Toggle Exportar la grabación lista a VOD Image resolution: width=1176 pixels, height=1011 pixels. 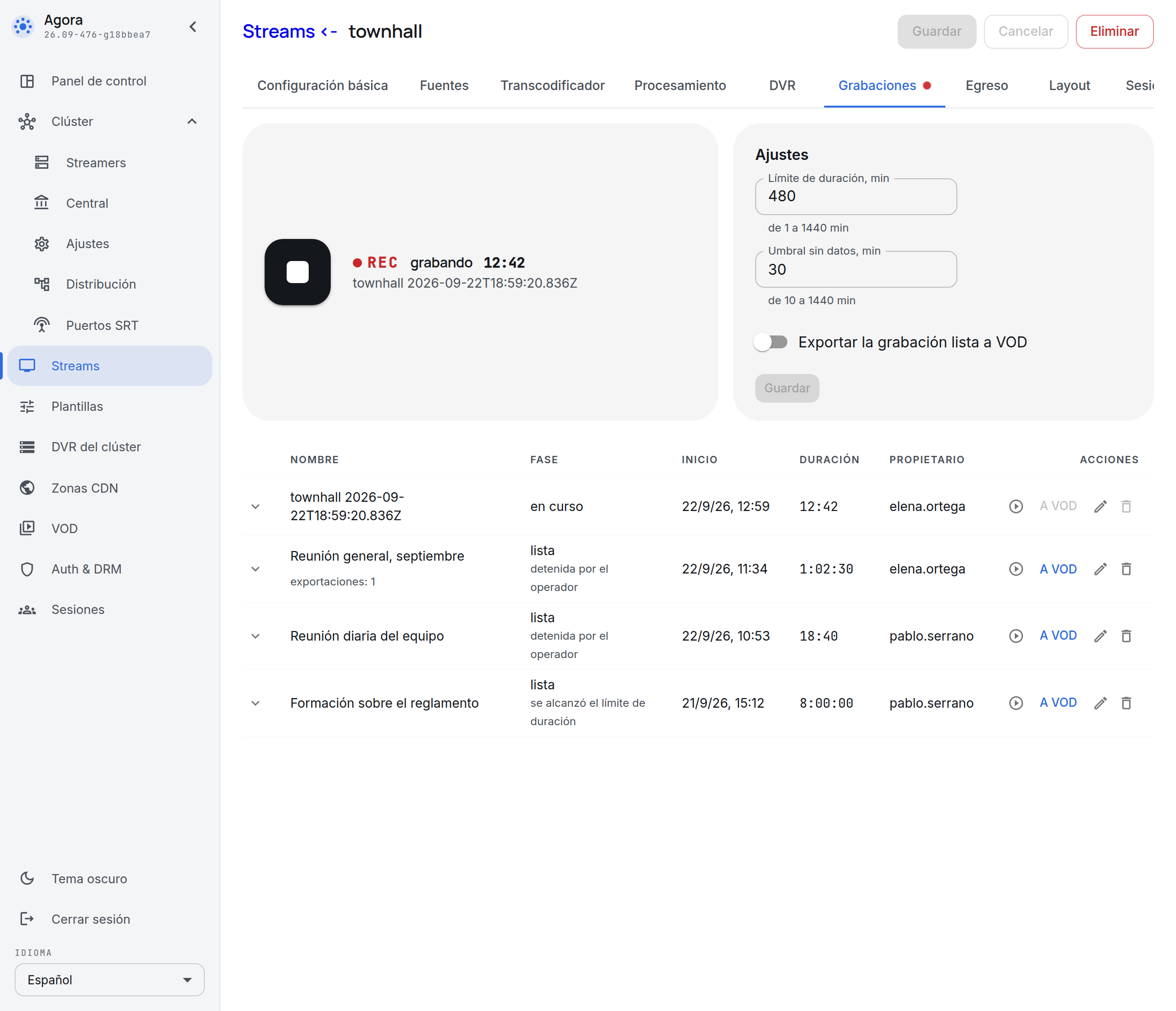point(771,342)
